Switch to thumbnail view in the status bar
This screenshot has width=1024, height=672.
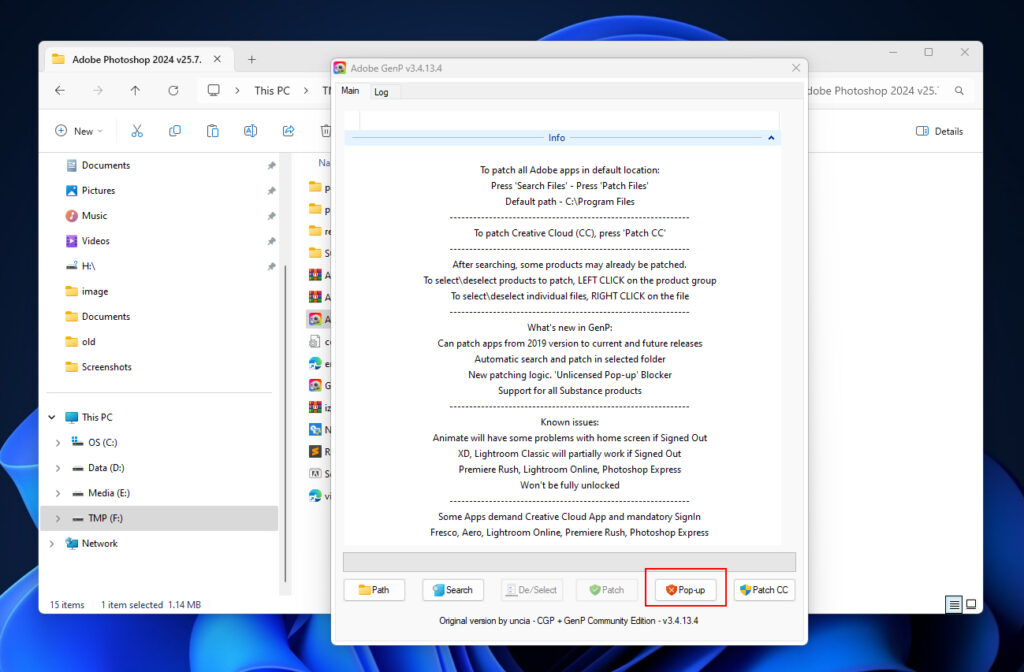click(x=970, y=604)
